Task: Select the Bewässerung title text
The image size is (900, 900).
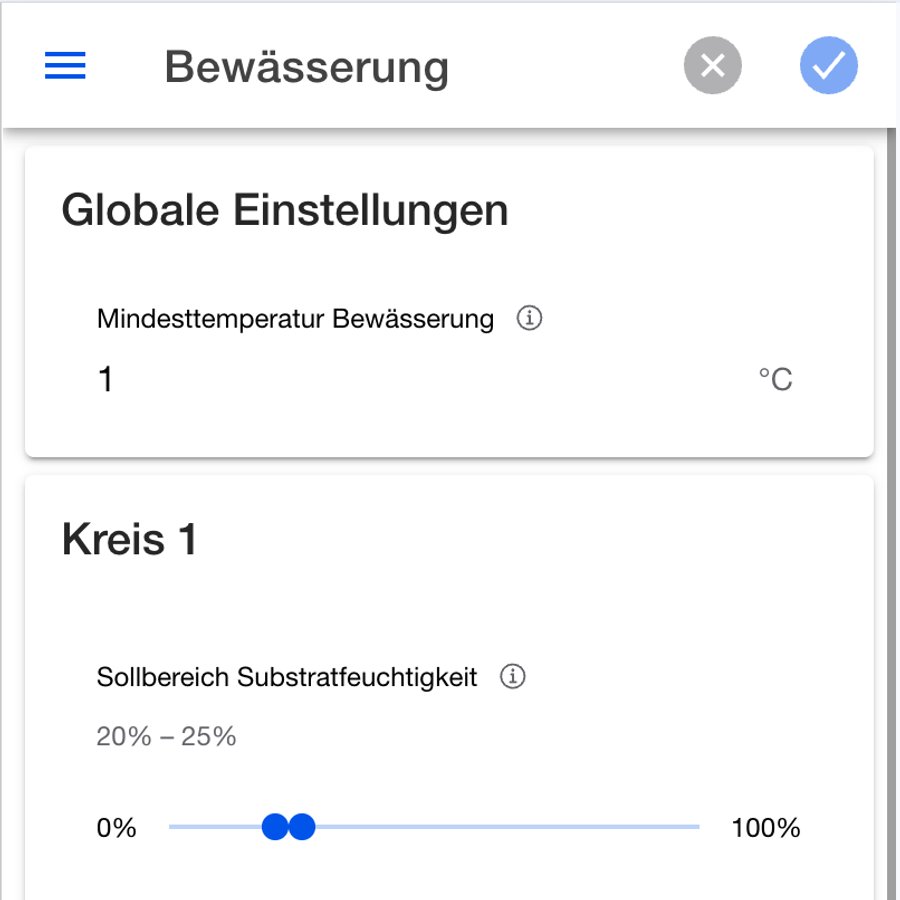Action: point(307,67)
